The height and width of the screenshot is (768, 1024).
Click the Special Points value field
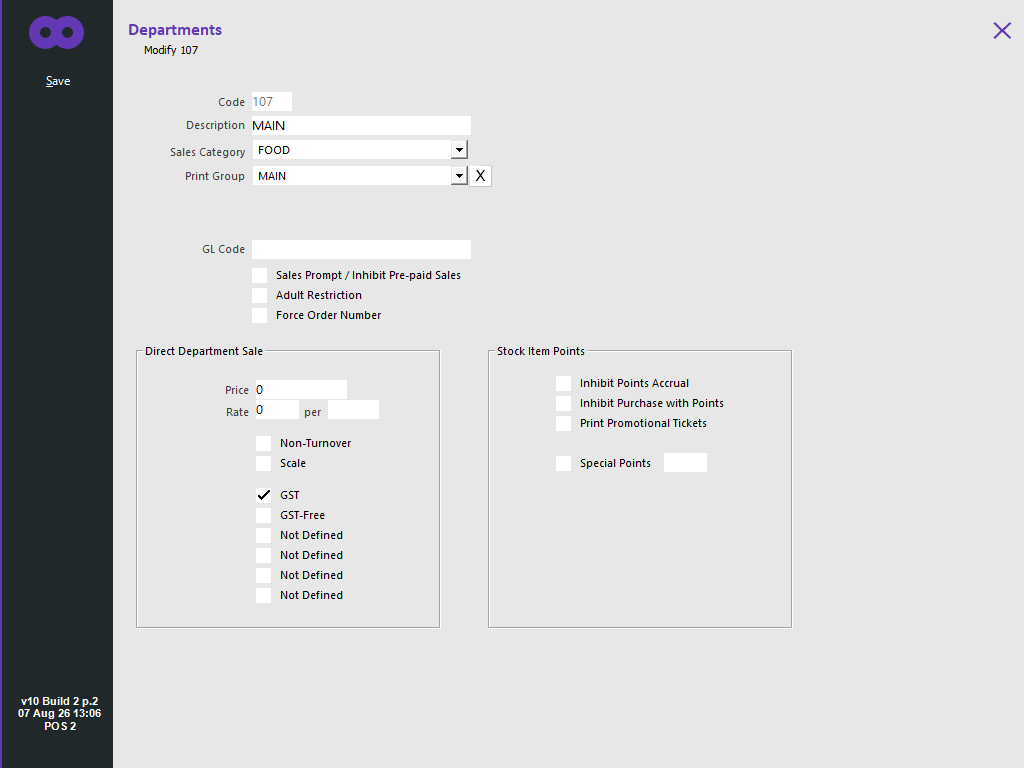tap(685, 462)
